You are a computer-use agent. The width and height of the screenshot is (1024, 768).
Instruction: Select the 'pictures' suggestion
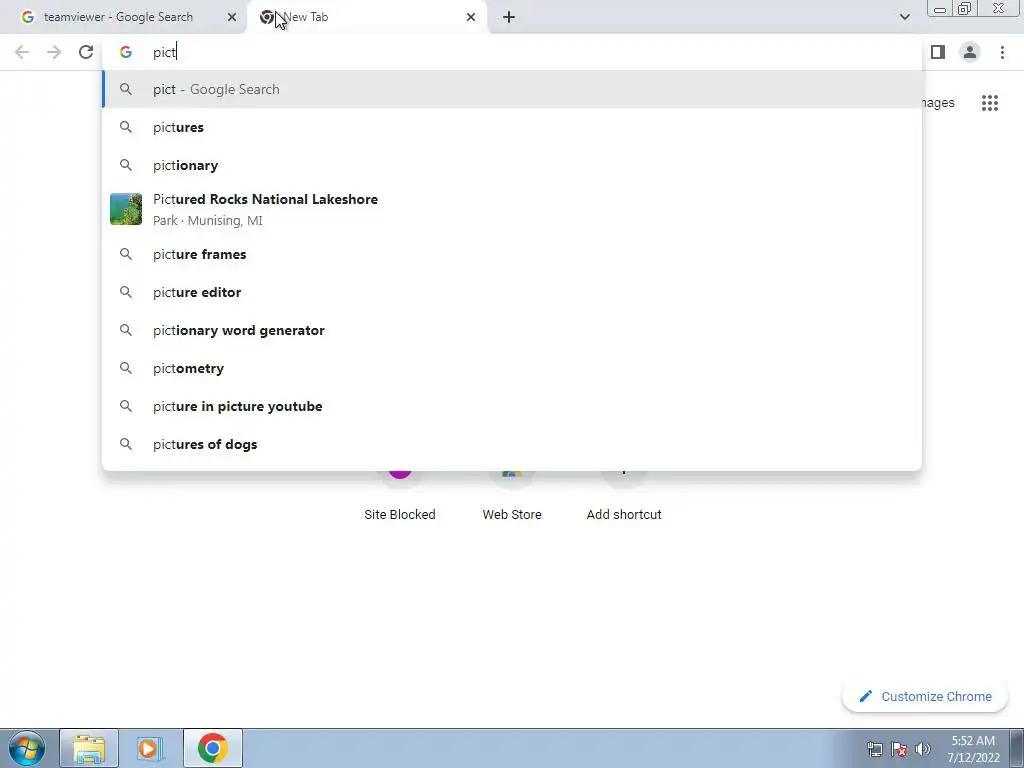coord(512,127)
